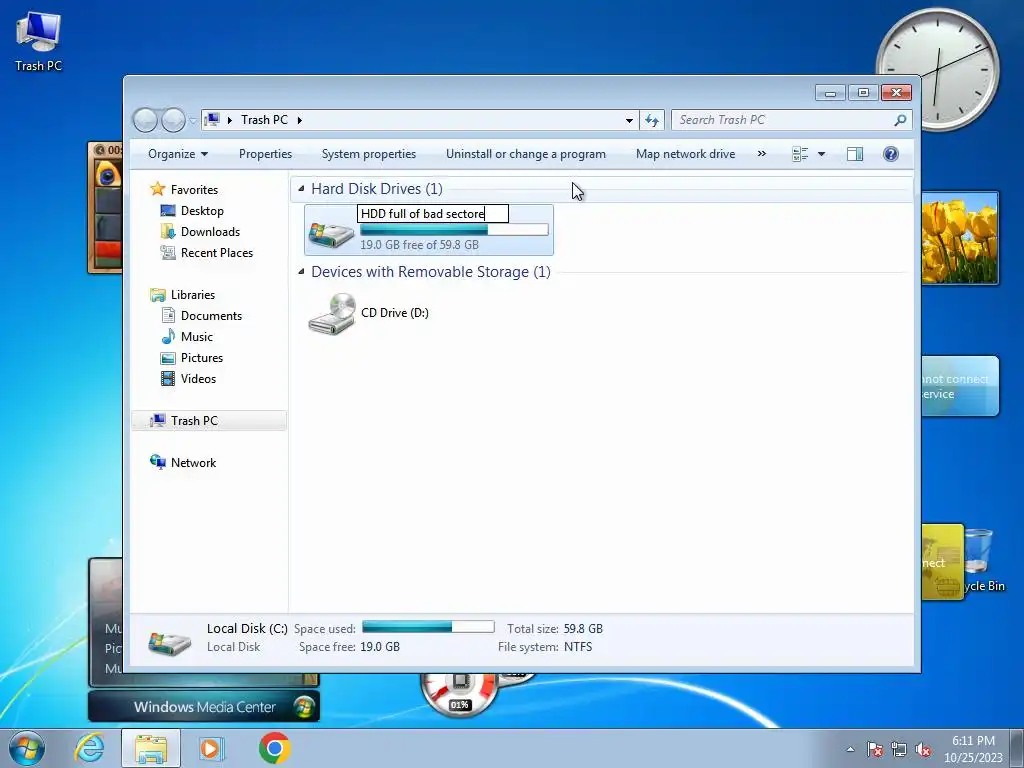Expand the address bar history dropdown
The width and height of the screenshot is (1024, 768).
pos(629,120)
